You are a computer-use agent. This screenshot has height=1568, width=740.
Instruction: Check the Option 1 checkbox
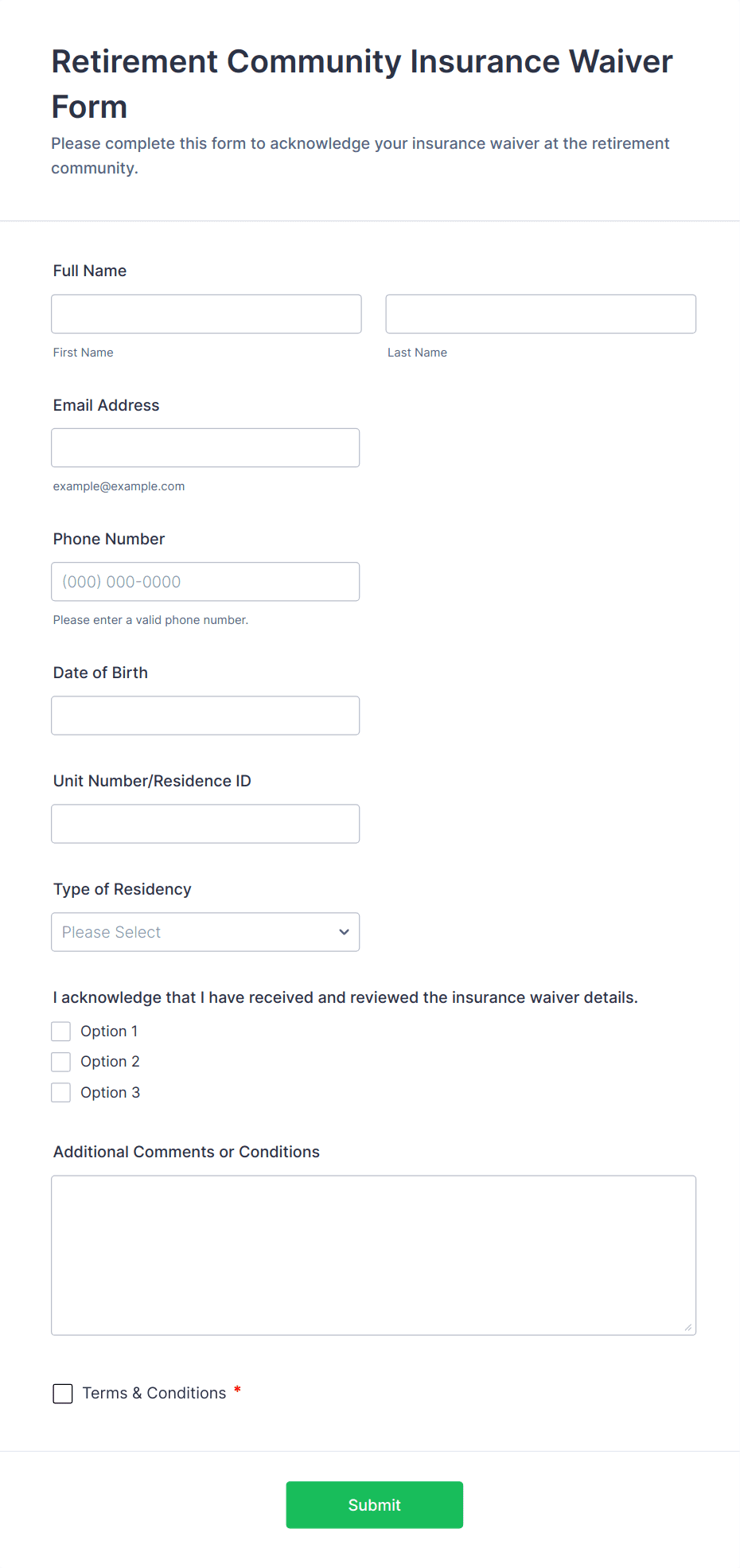point(61,1032)
